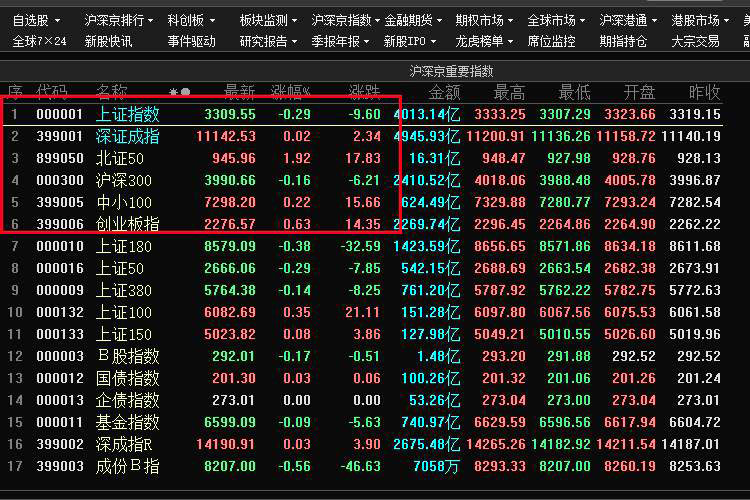This screenshot has height=500, width=750.
Task: Select the 北证50 index name
Action: click(x=120, y=158)
